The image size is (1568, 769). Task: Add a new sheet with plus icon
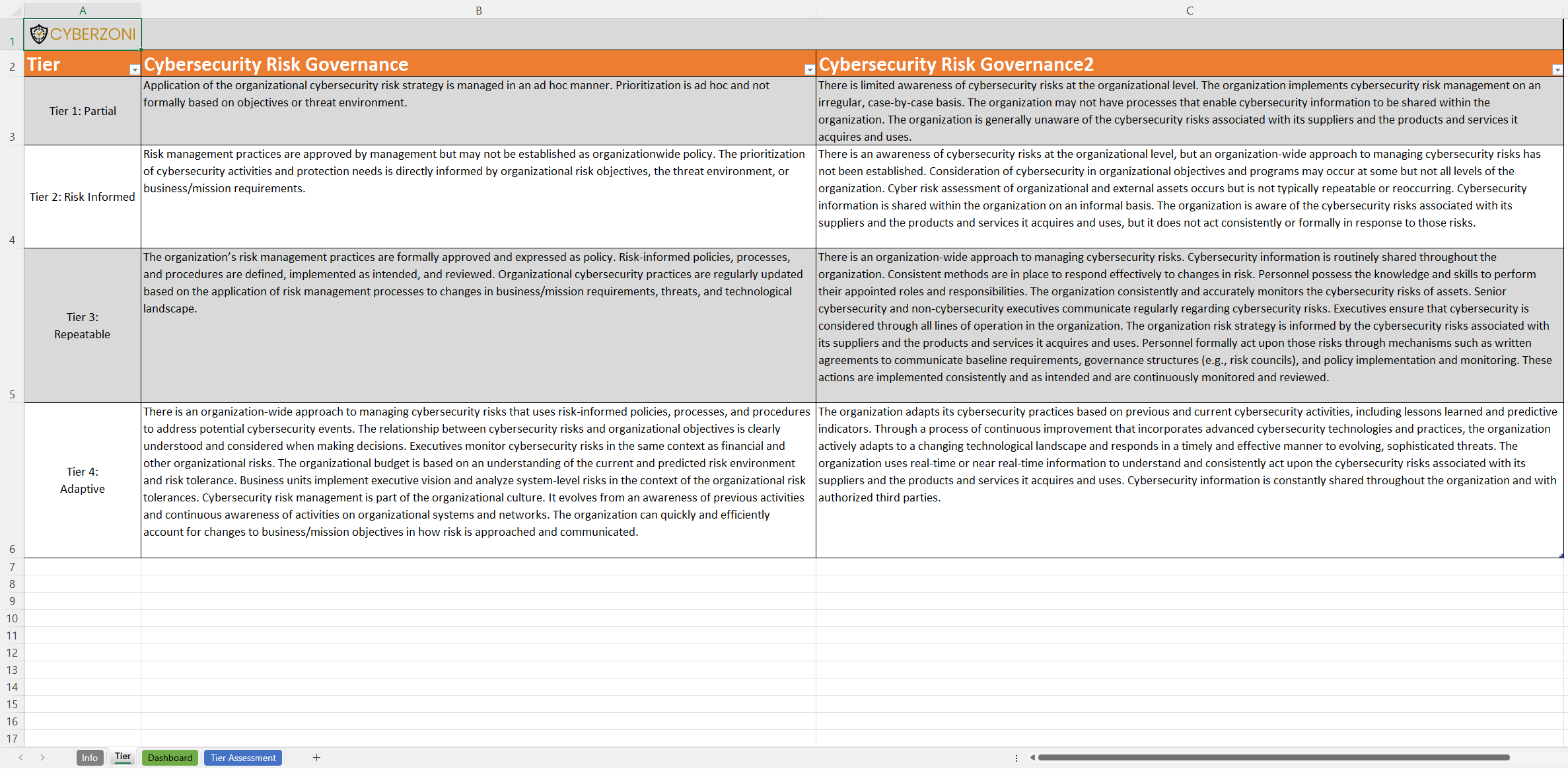coord(316,758)
